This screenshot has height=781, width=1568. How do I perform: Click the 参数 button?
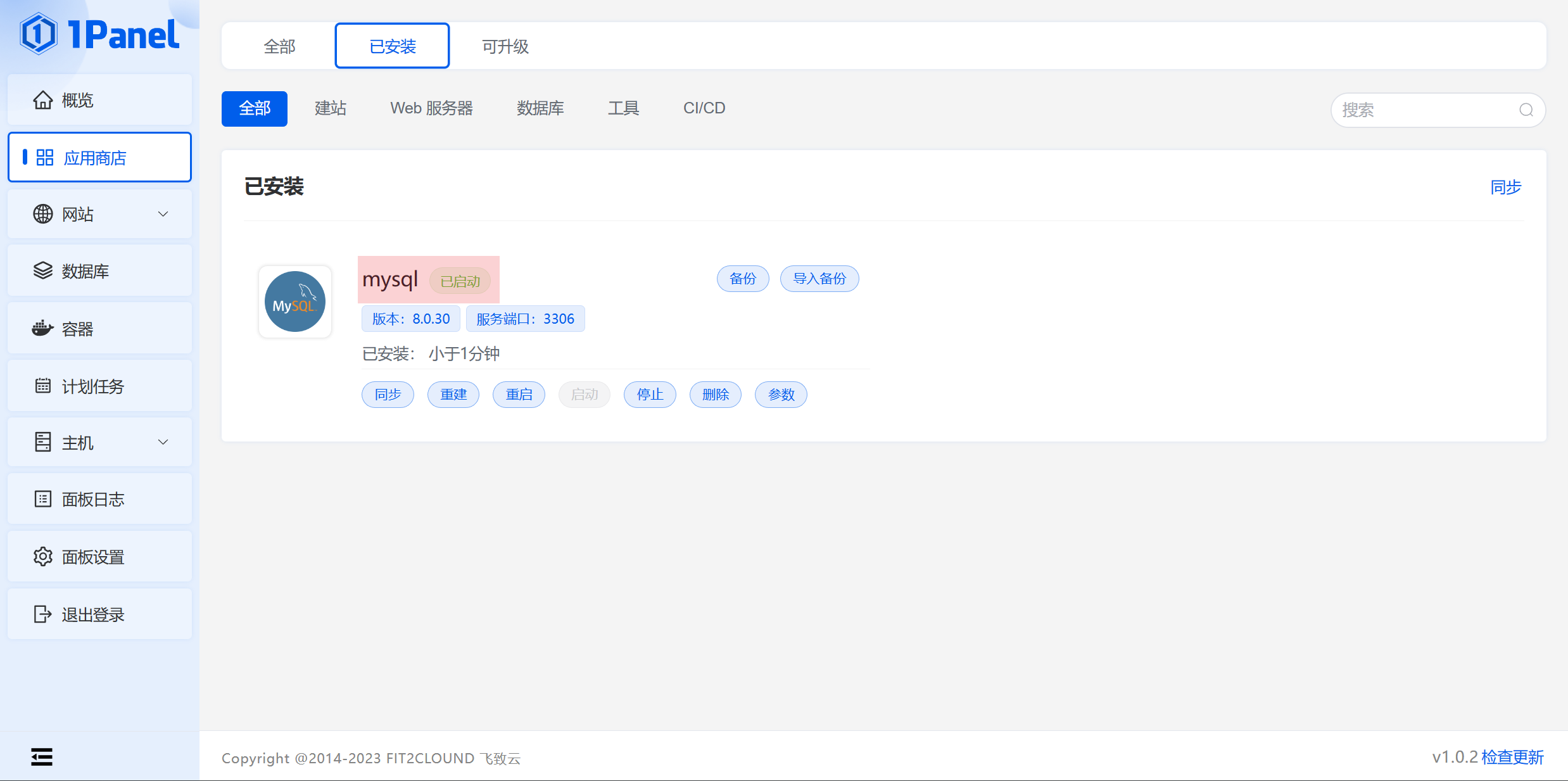click(781, 395)
